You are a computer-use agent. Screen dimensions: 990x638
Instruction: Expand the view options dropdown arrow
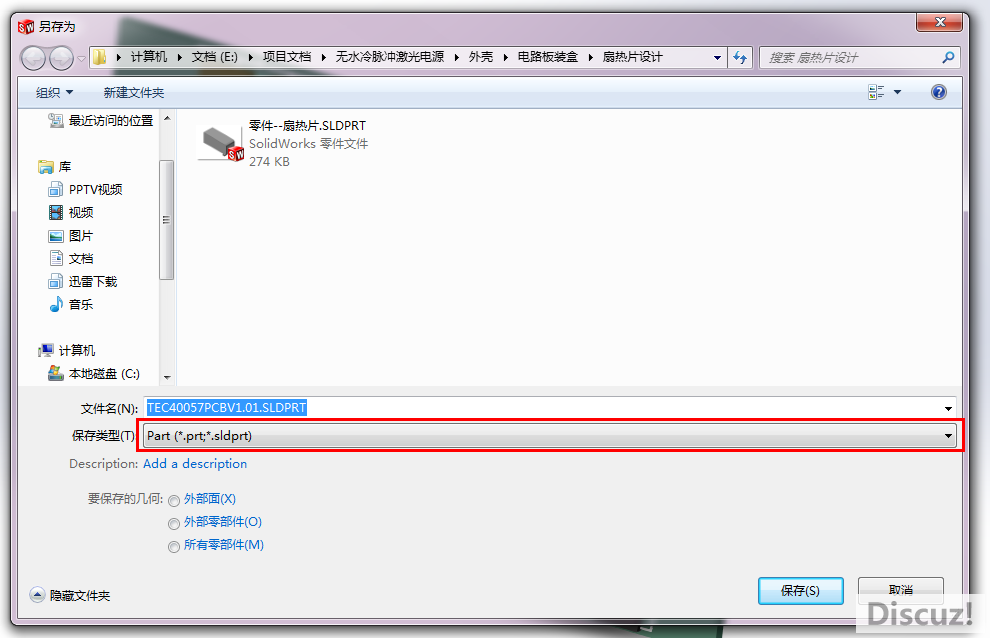[897, 92]
